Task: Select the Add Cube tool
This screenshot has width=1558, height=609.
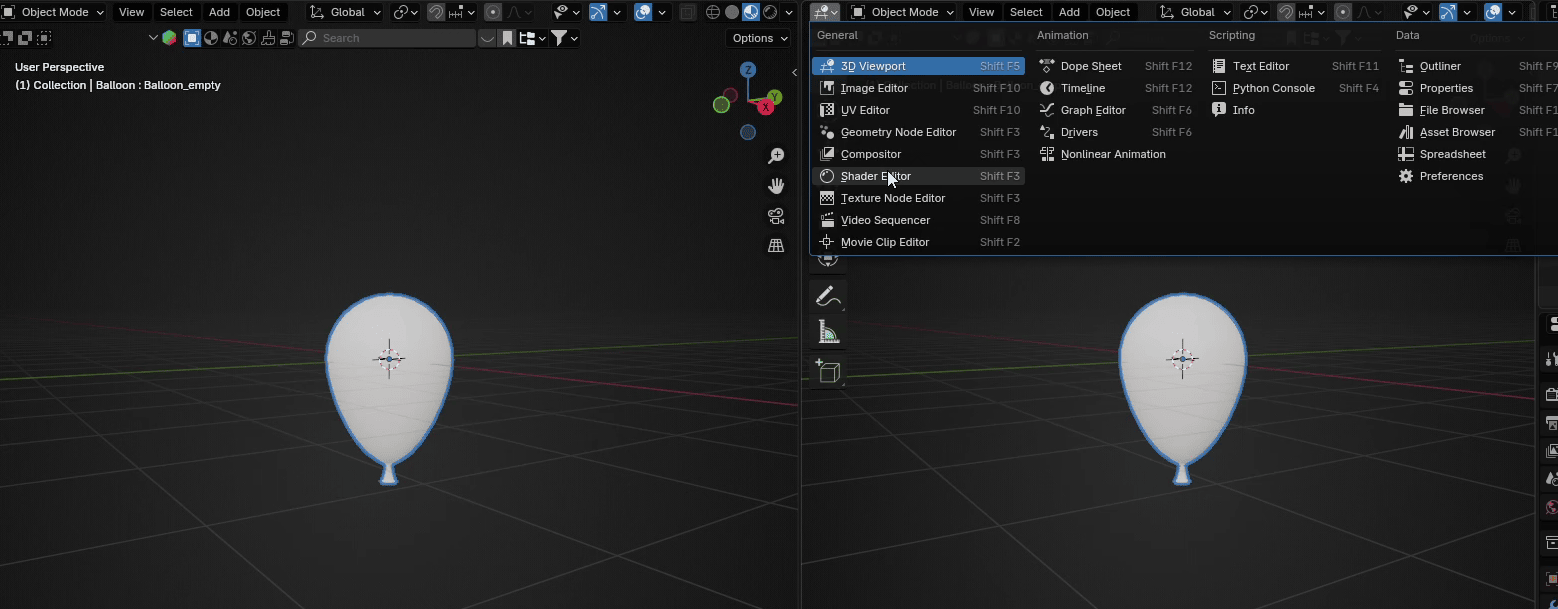Action: point(827,371)
